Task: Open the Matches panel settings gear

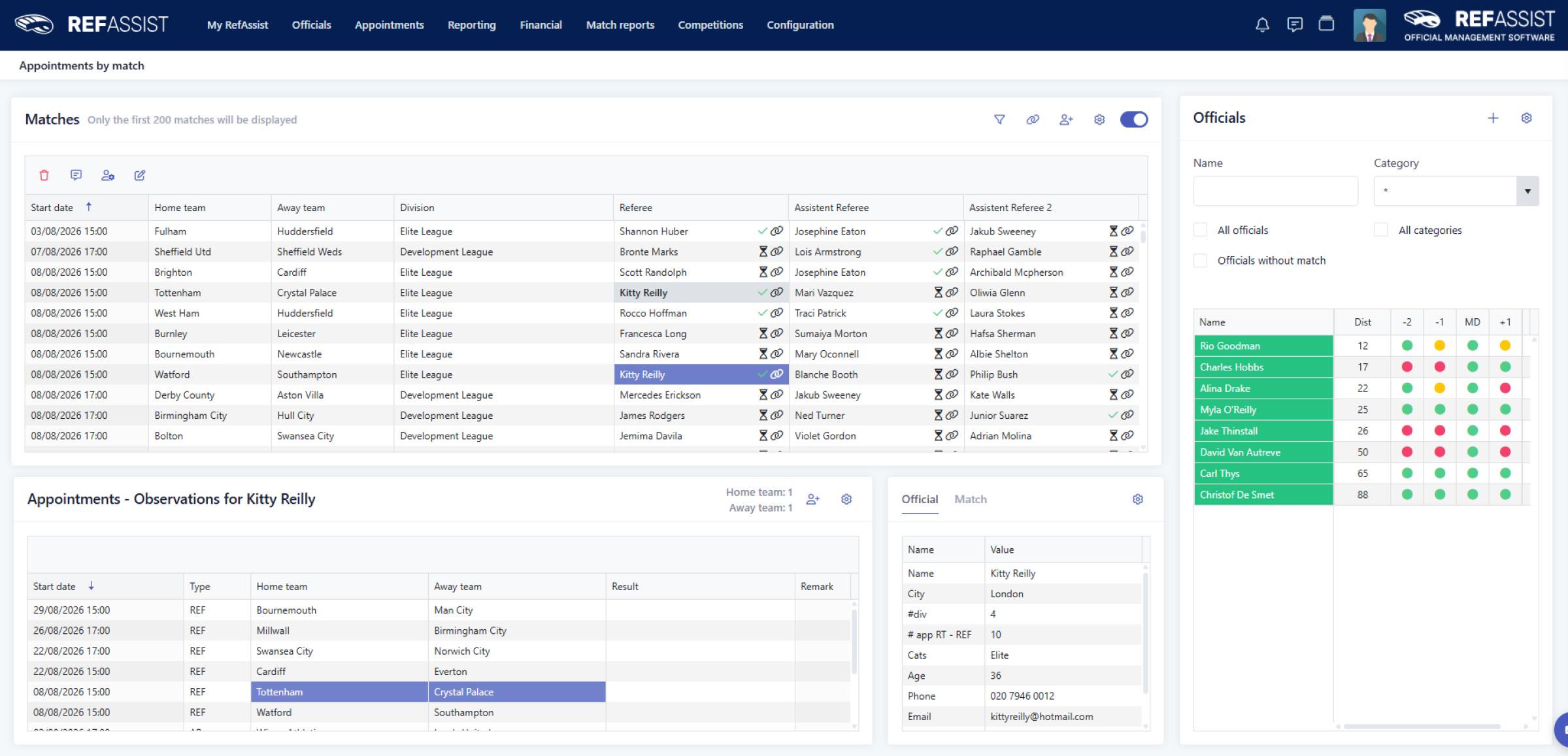Action: pos(1099,120)
